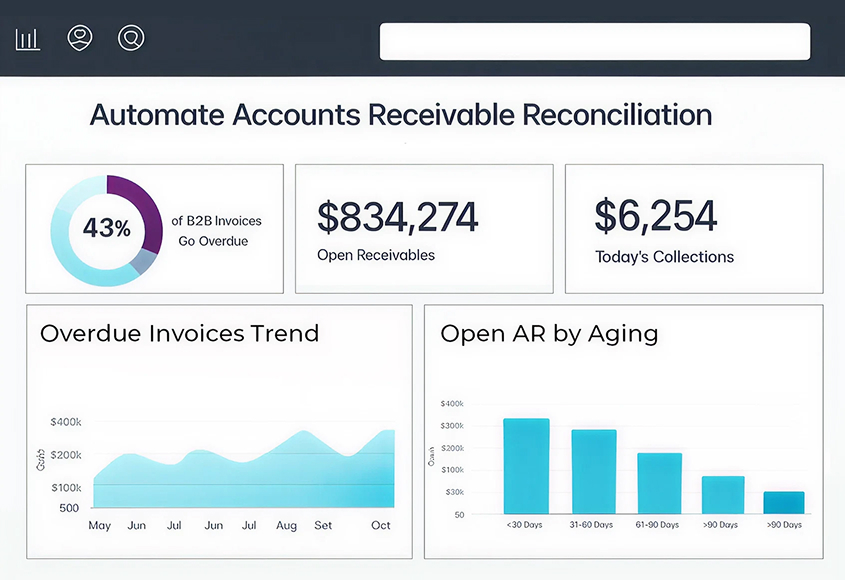Viewport: 845px width, 580px height.
Task: Click $400k on Overdue Invoices Trend axis
Action: pos(66,422)
